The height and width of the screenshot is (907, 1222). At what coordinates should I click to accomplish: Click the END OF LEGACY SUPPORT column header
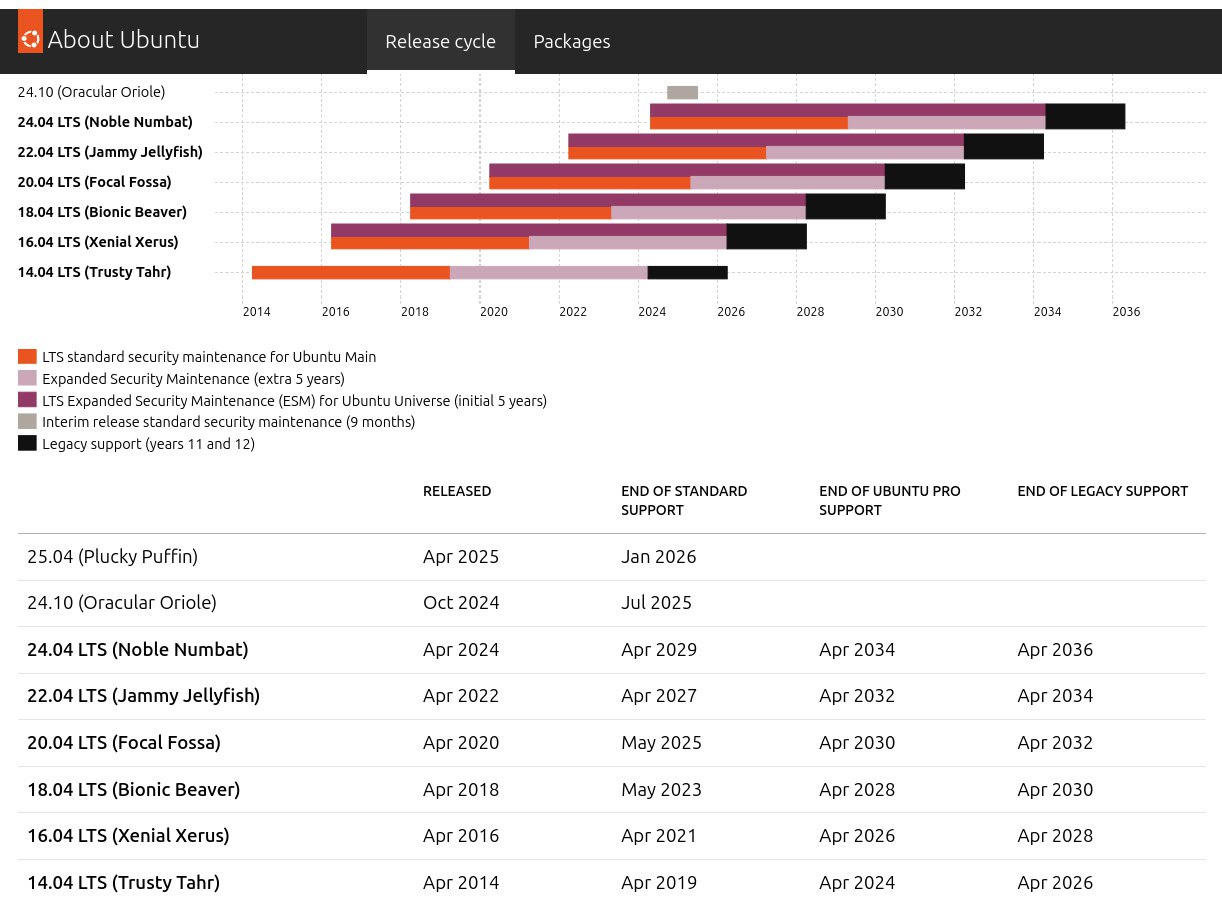tap(1102, 491)
